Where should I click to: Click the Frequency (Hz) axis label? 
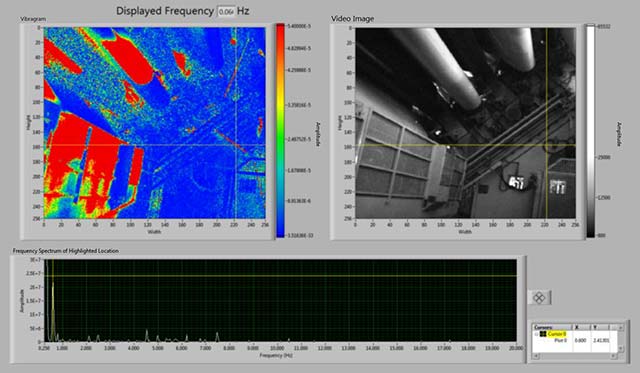(276, 355)
